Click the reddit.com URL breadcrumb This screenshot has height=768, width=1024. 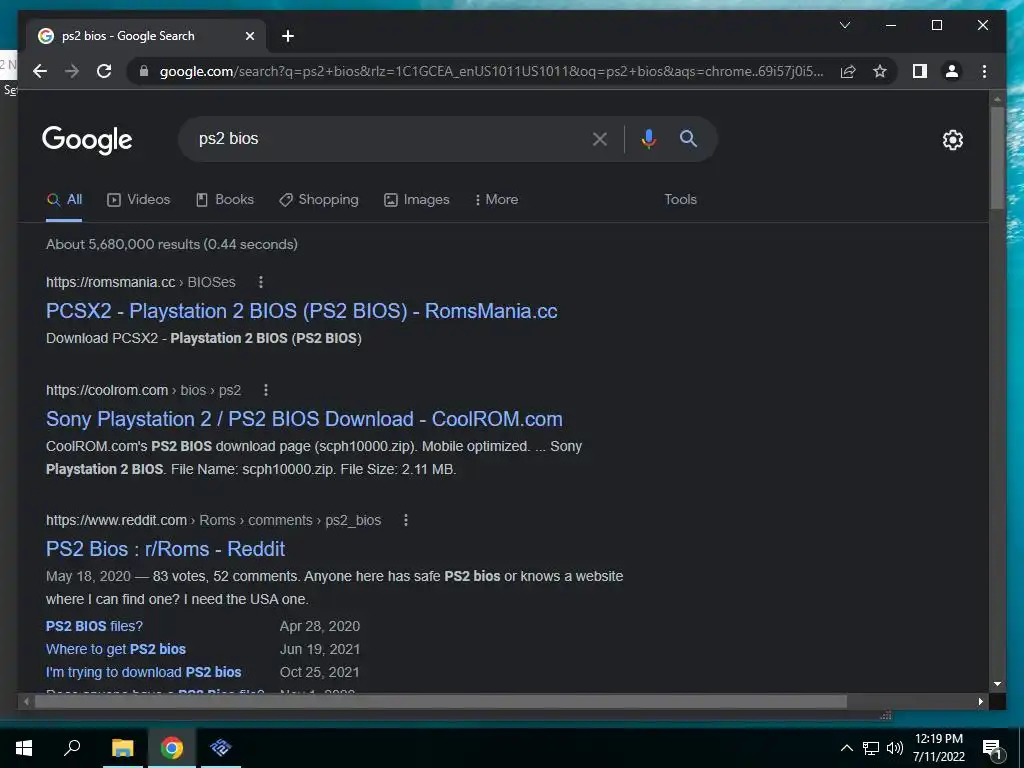point(213,520)
